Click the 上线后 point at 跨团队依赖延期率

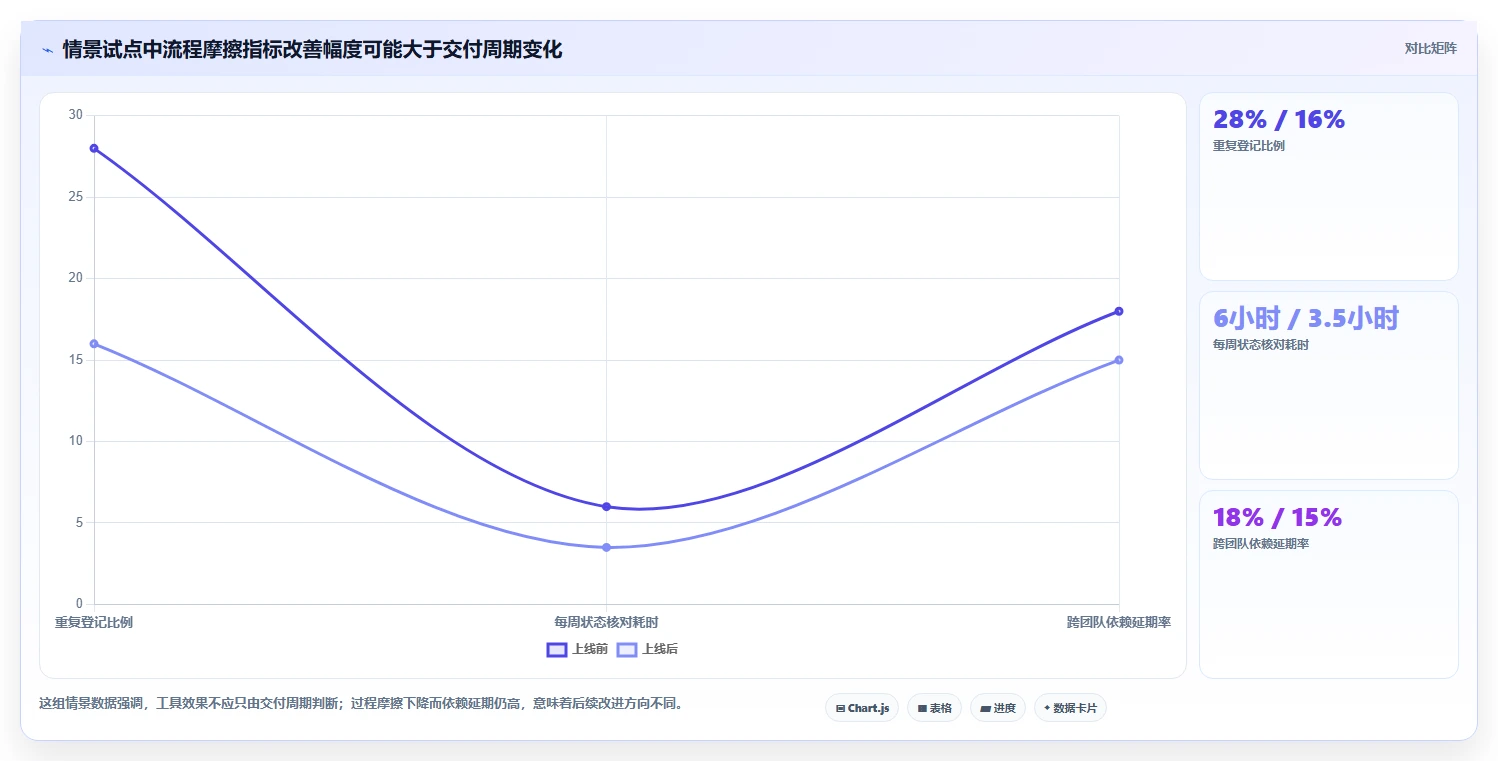(1119, 360)
